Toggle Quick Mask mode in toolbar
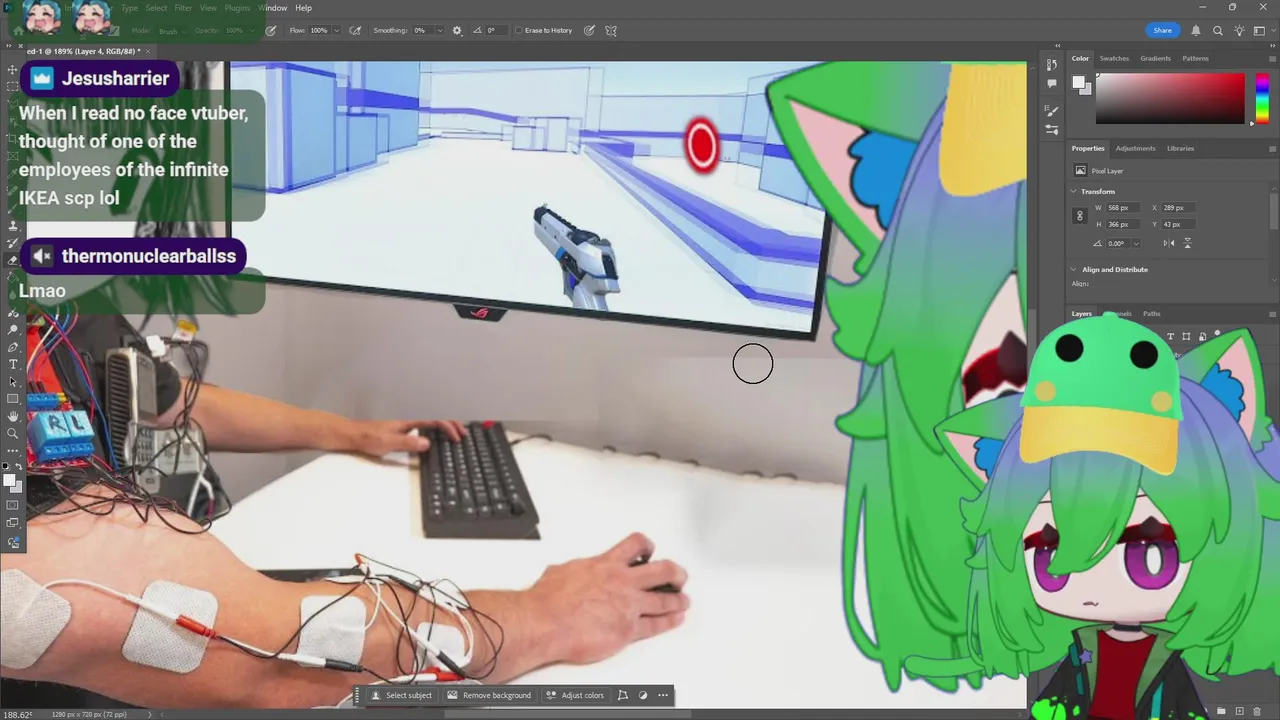 pos(13,505)
